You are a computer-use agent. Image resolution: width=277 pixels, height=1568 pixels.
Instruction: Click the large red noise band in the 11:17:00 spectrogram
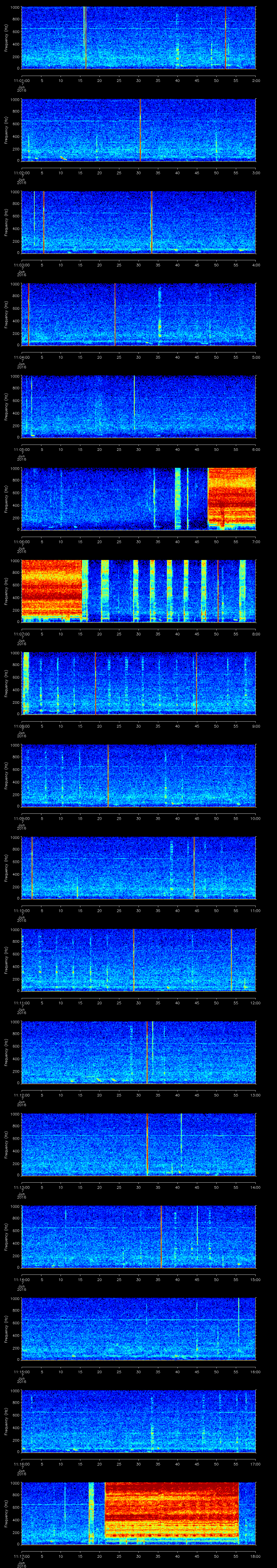click(172, 1510)
